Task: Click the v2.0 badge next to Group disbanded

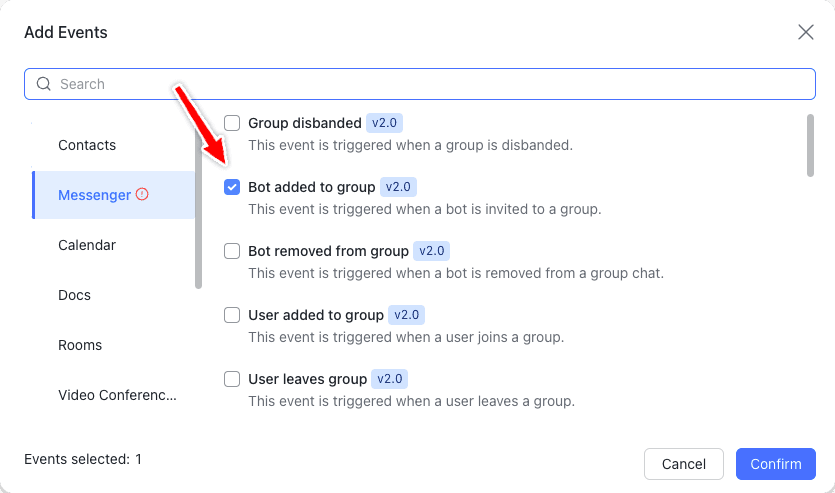Action: tap(384, 123)
